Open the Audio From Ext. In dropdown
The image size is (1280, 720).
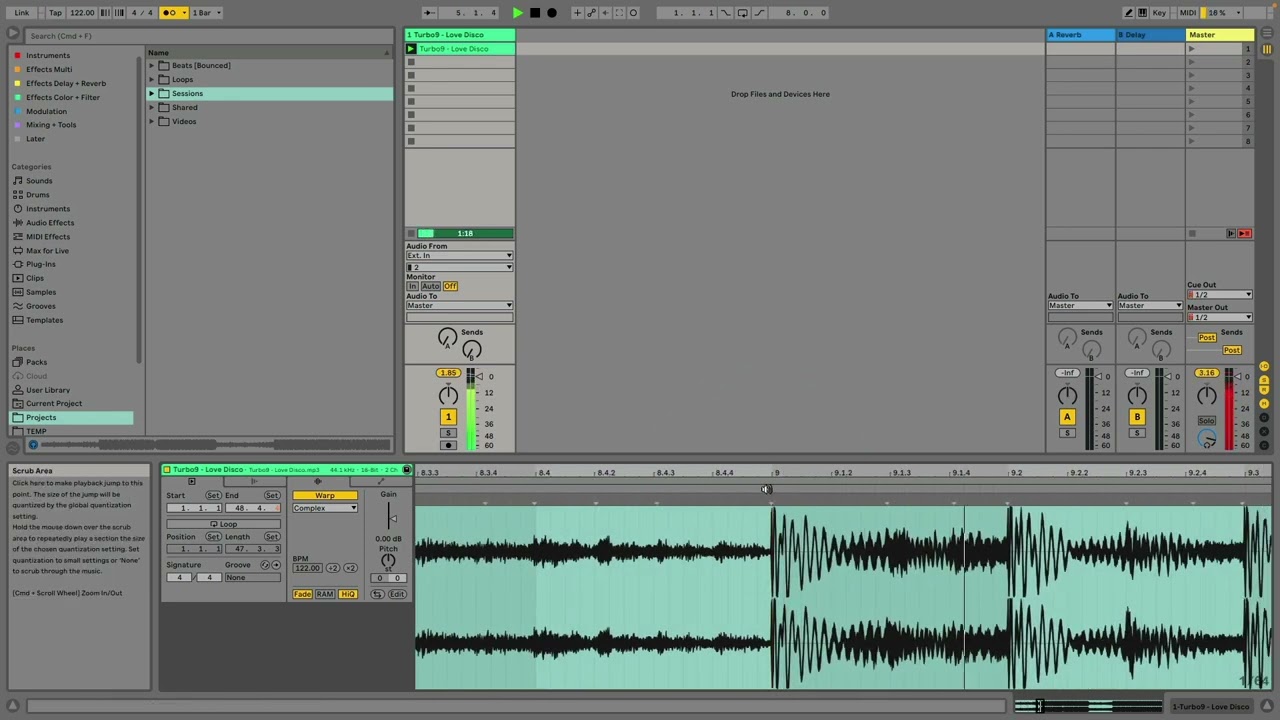459,256
